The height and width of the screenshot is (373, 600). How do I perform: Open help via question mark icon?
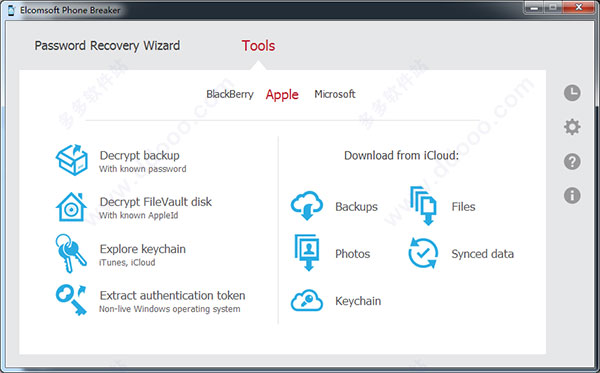coord(572,161)
